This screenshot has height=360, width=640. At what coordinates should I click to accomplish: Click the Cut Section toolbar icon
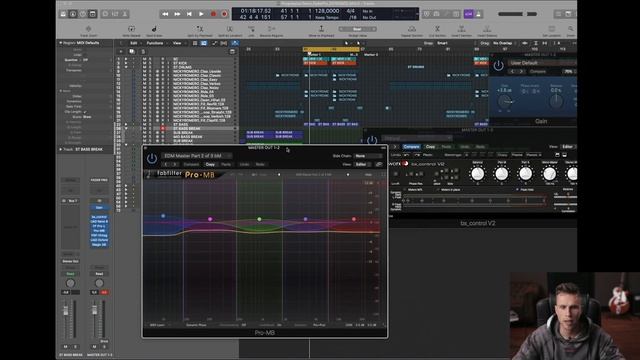point(437,29)
